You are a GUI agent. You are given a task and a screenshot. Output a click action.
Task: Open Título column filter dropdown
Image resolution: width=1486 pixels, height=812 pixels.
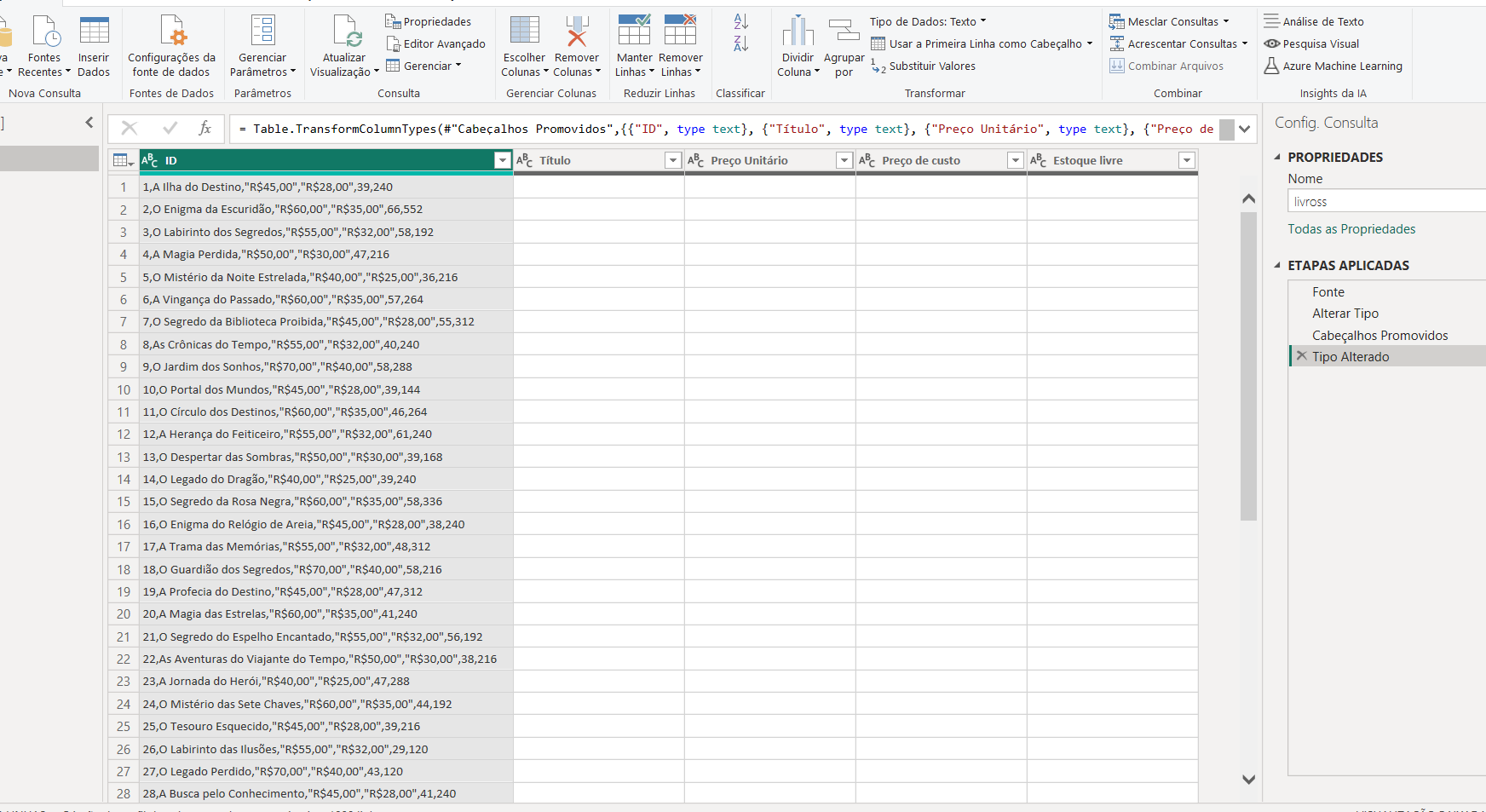tap(673, 160)
